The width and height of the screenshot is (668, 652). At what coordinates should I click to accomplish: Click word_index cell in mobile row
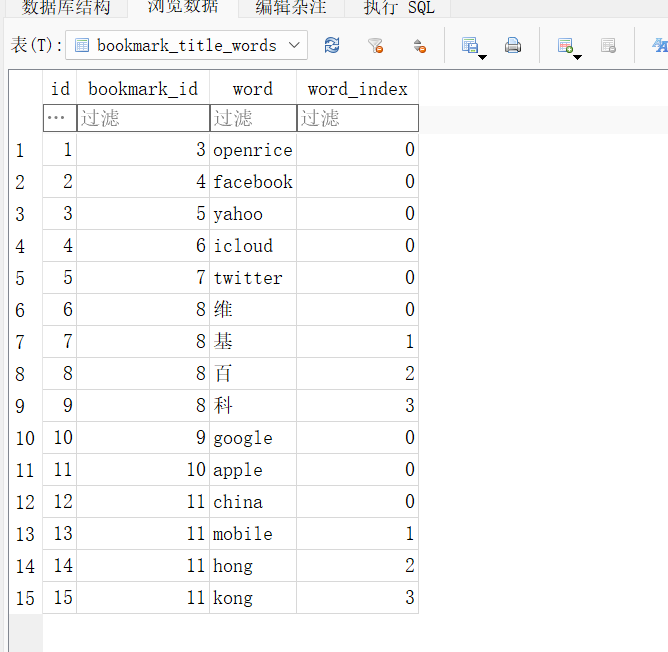357,534
